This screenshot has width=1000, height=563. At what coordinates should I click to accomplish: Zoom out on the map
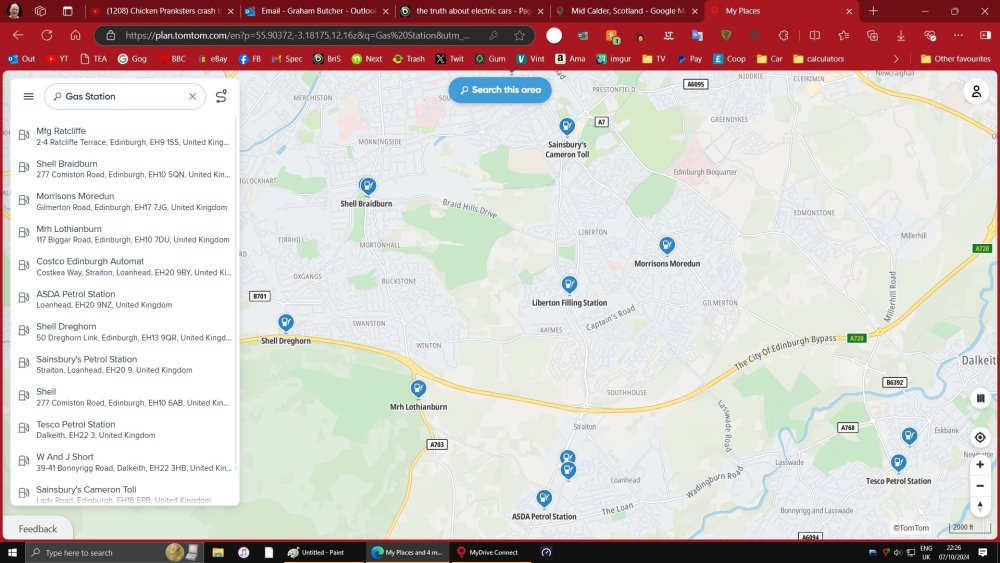(980, 486)
